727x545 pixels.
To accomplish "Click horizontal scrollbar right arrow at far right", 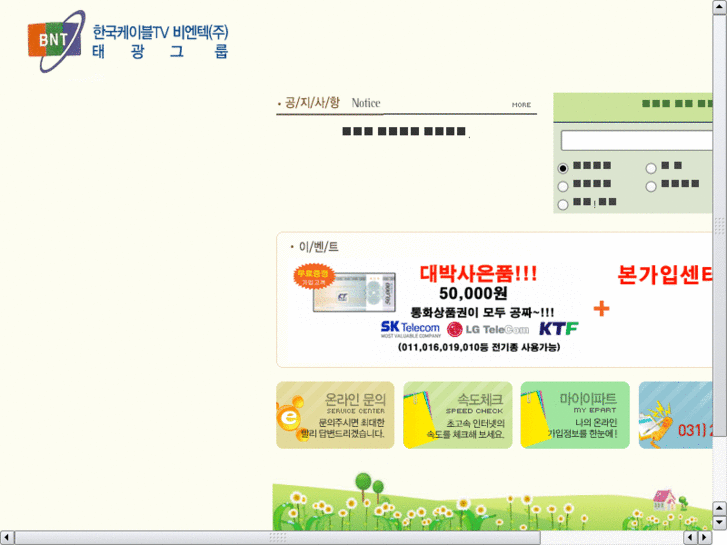I will pos(705,538).
